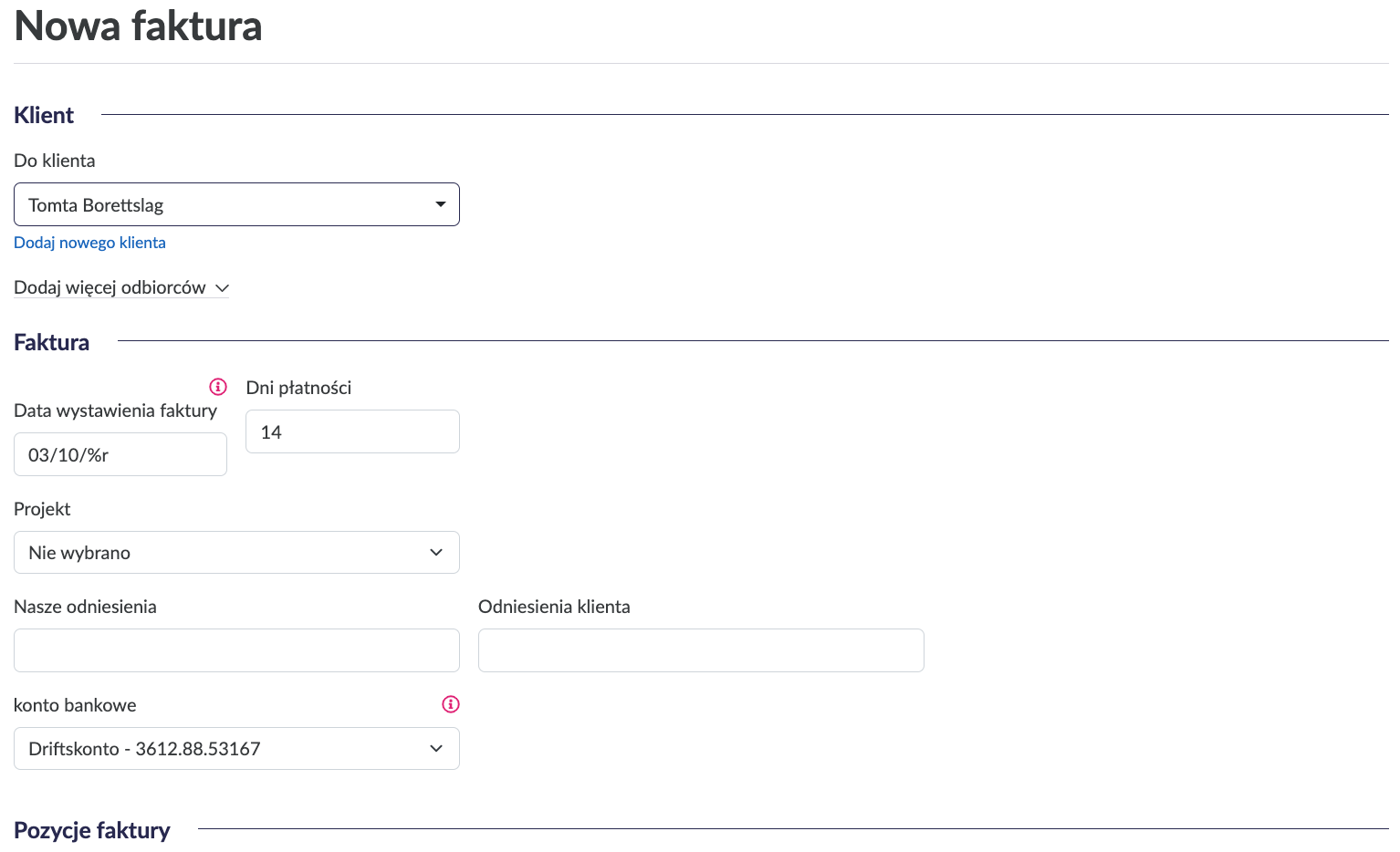Click the Faktura section heading

(51, 342)
